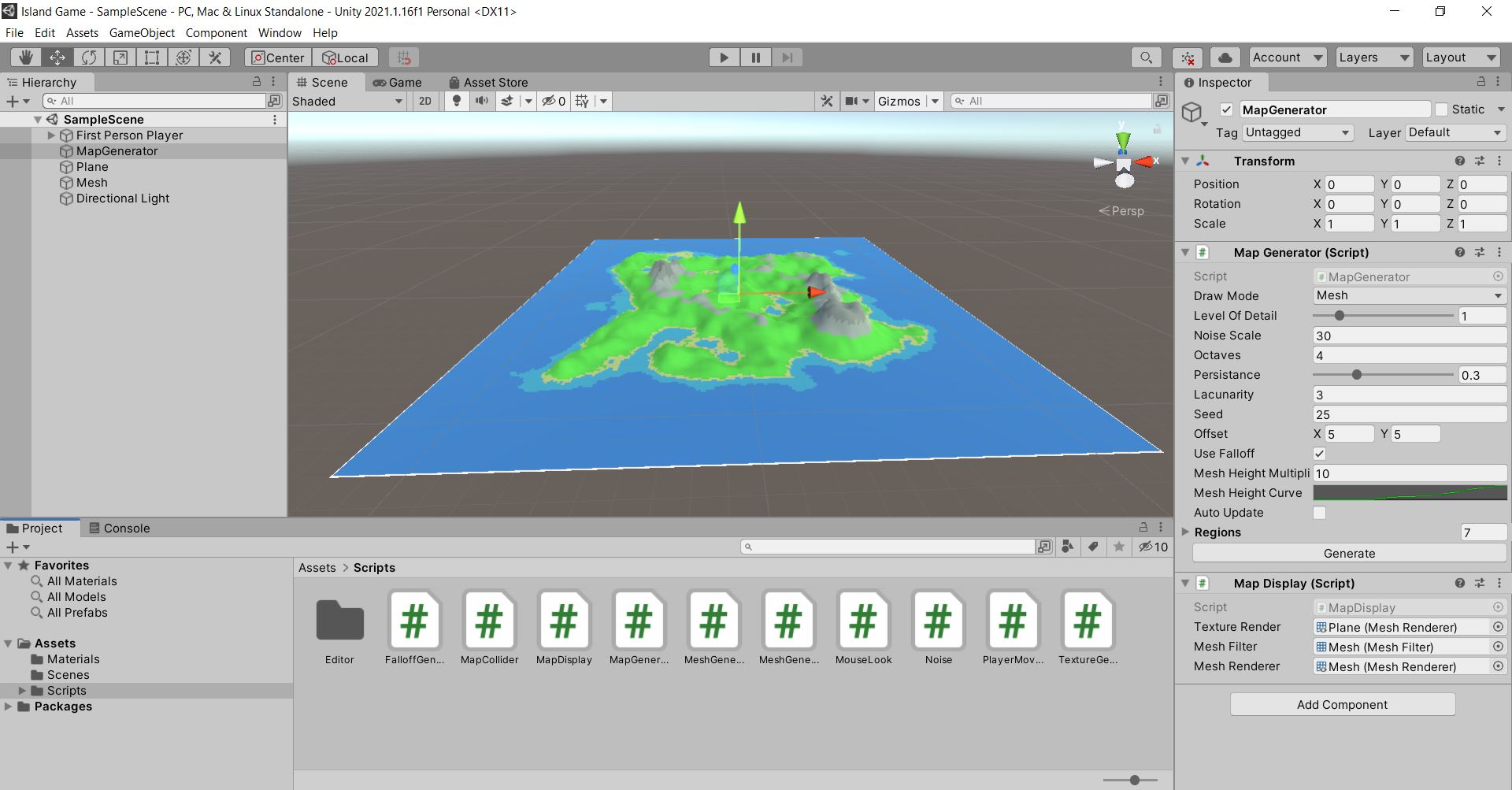Toggle scene lighting bulb icon
This screenshot has height=790, width=1512.
457,101
